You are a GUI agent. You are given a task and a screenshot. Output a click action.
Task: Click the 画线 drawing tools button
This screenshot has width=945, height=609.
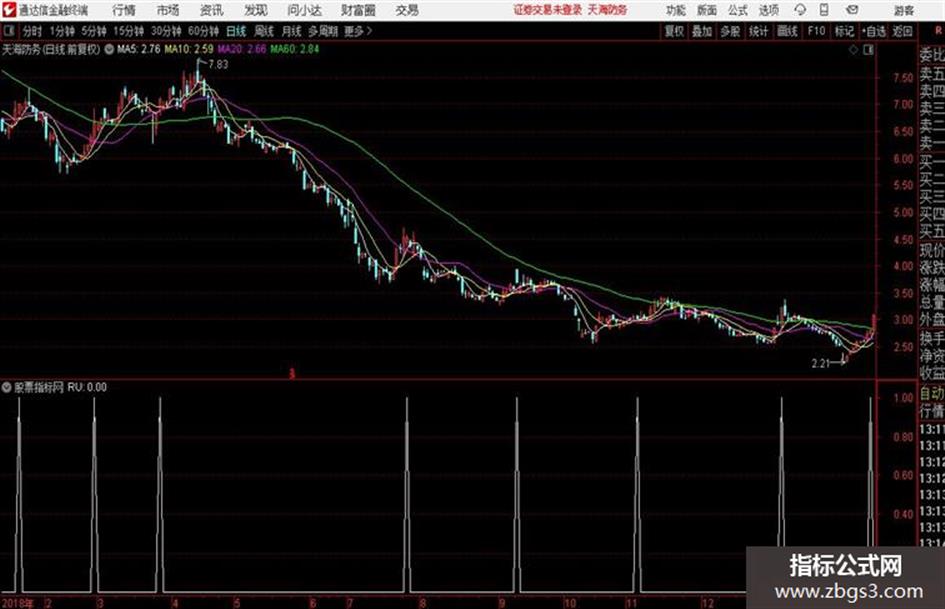(787, 31)
